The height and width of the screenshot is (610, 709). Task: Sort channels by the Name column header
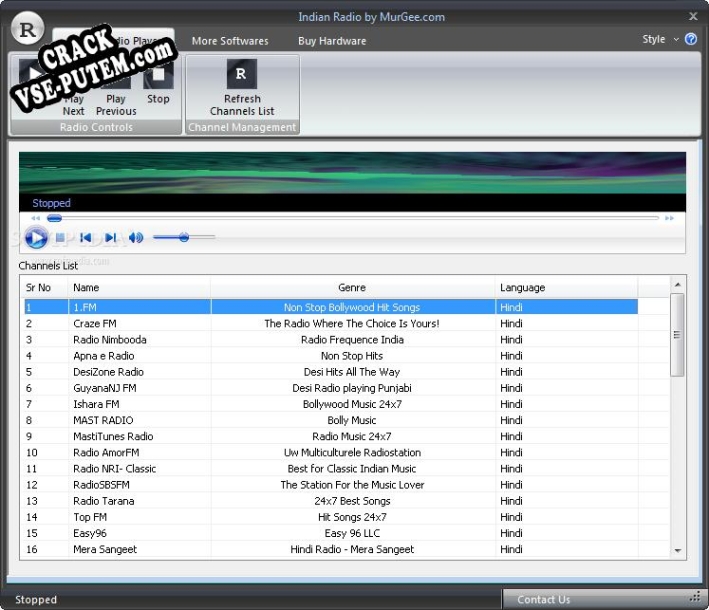click(138, 288)
